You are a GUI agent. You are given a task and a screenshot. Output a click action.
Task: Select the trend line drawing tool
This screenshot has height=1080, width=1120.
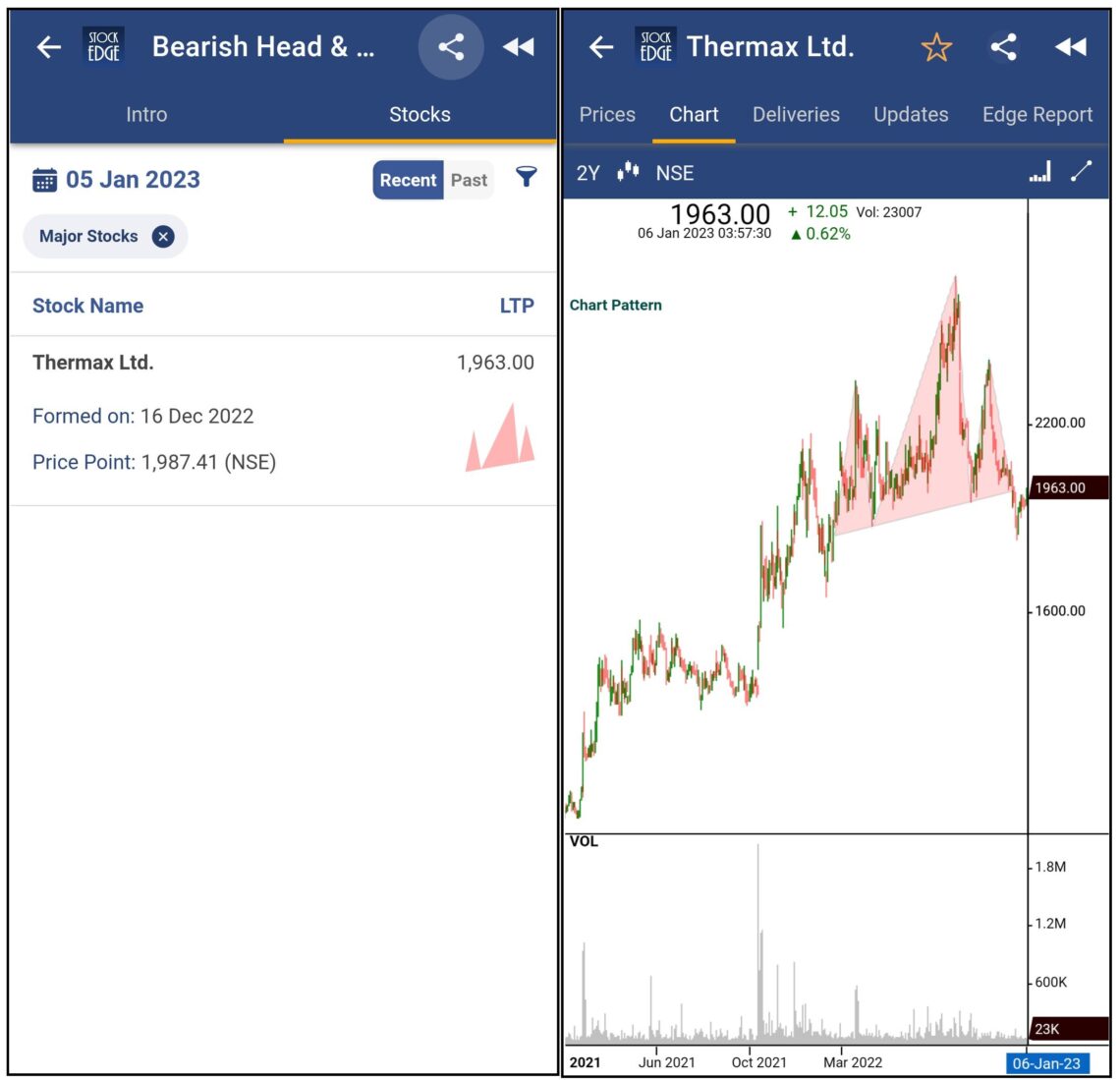[1082, 171]
